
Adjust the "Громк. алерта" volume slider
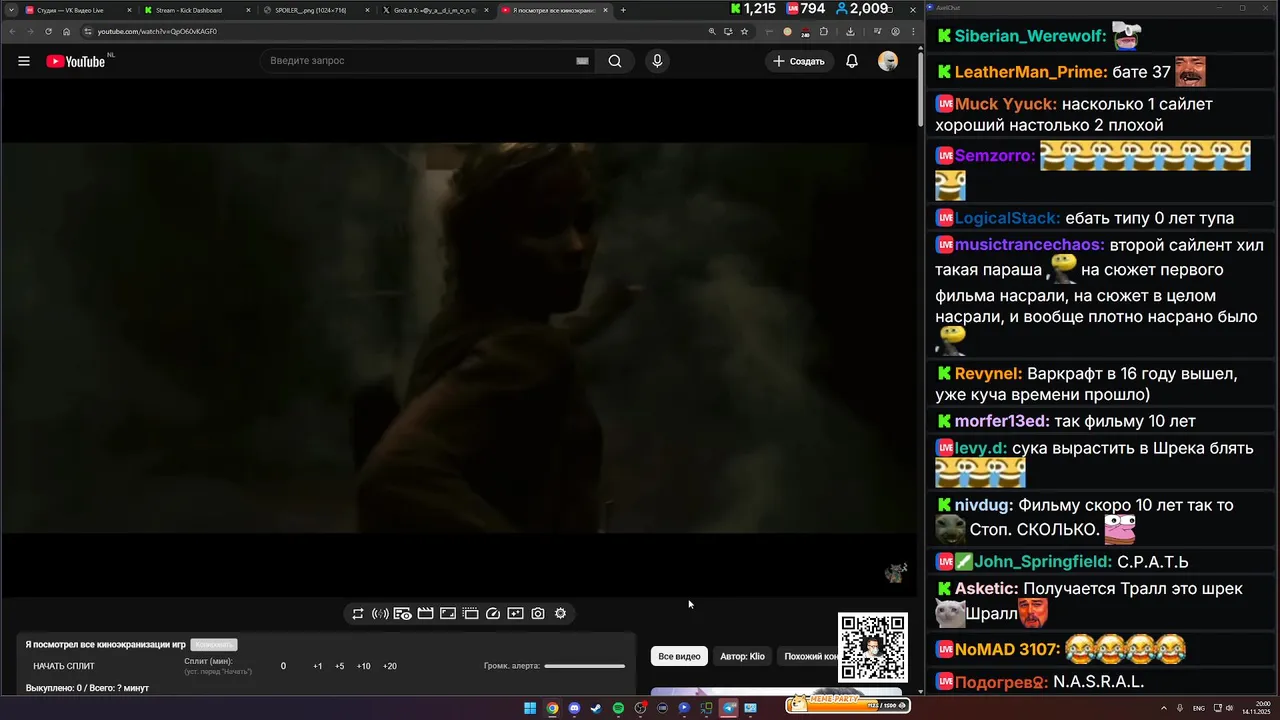(585, 666)
